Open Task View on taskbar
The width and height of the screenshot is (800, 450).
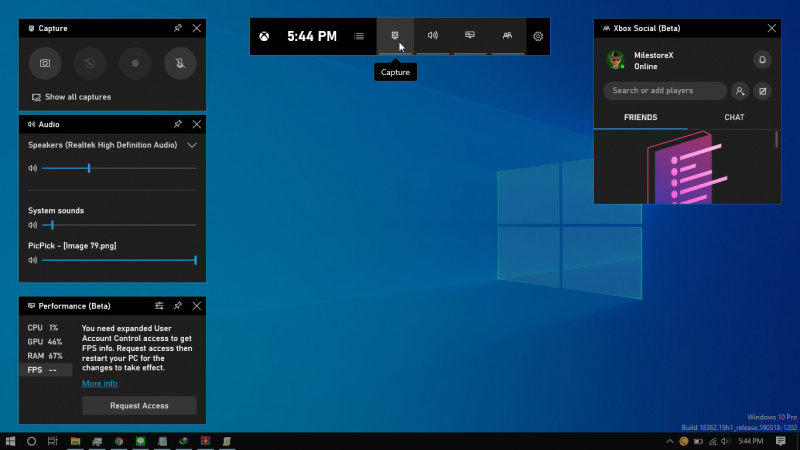(x=53, y=441)
